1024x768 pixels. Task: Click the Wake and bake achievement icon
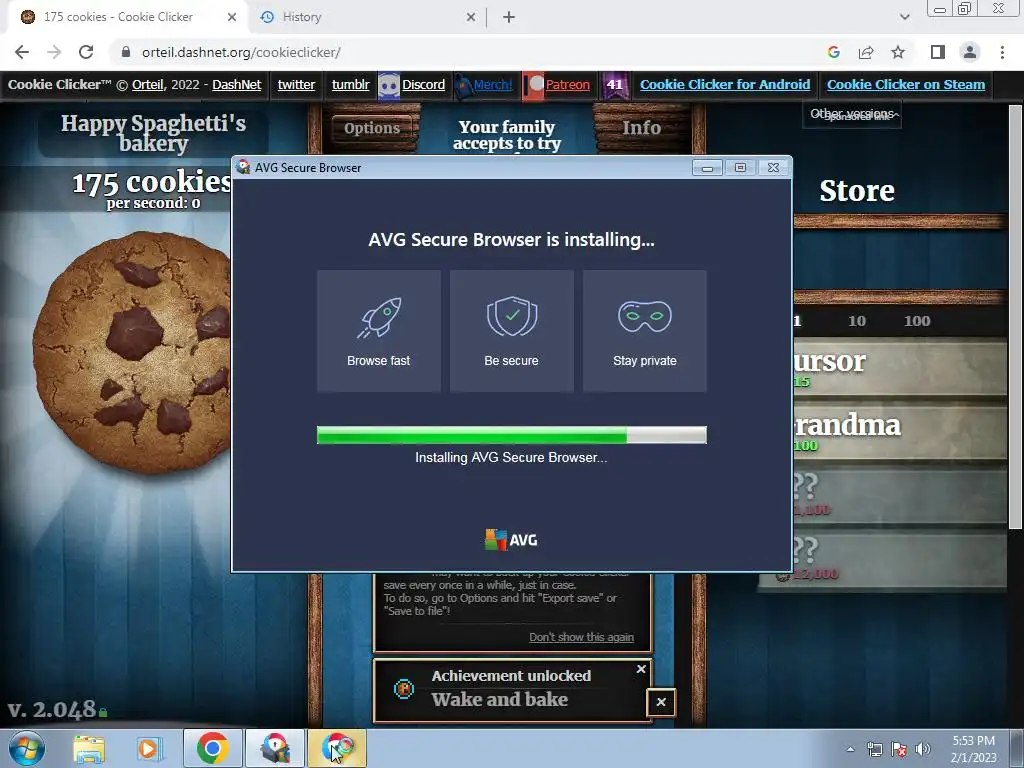pos(404,688)
